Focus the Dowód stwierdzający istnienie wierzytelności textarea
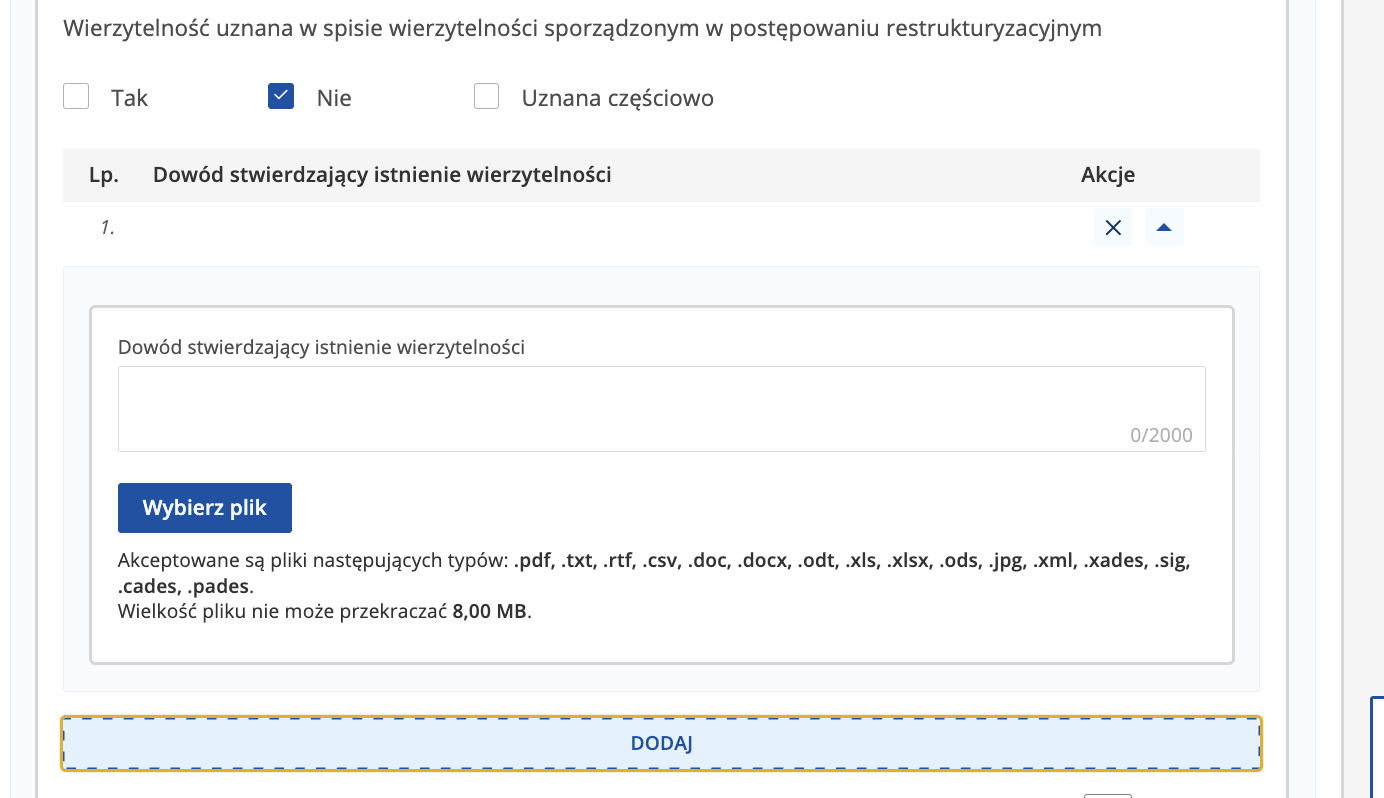The image size is (1384, 798). tap(661, 409)
